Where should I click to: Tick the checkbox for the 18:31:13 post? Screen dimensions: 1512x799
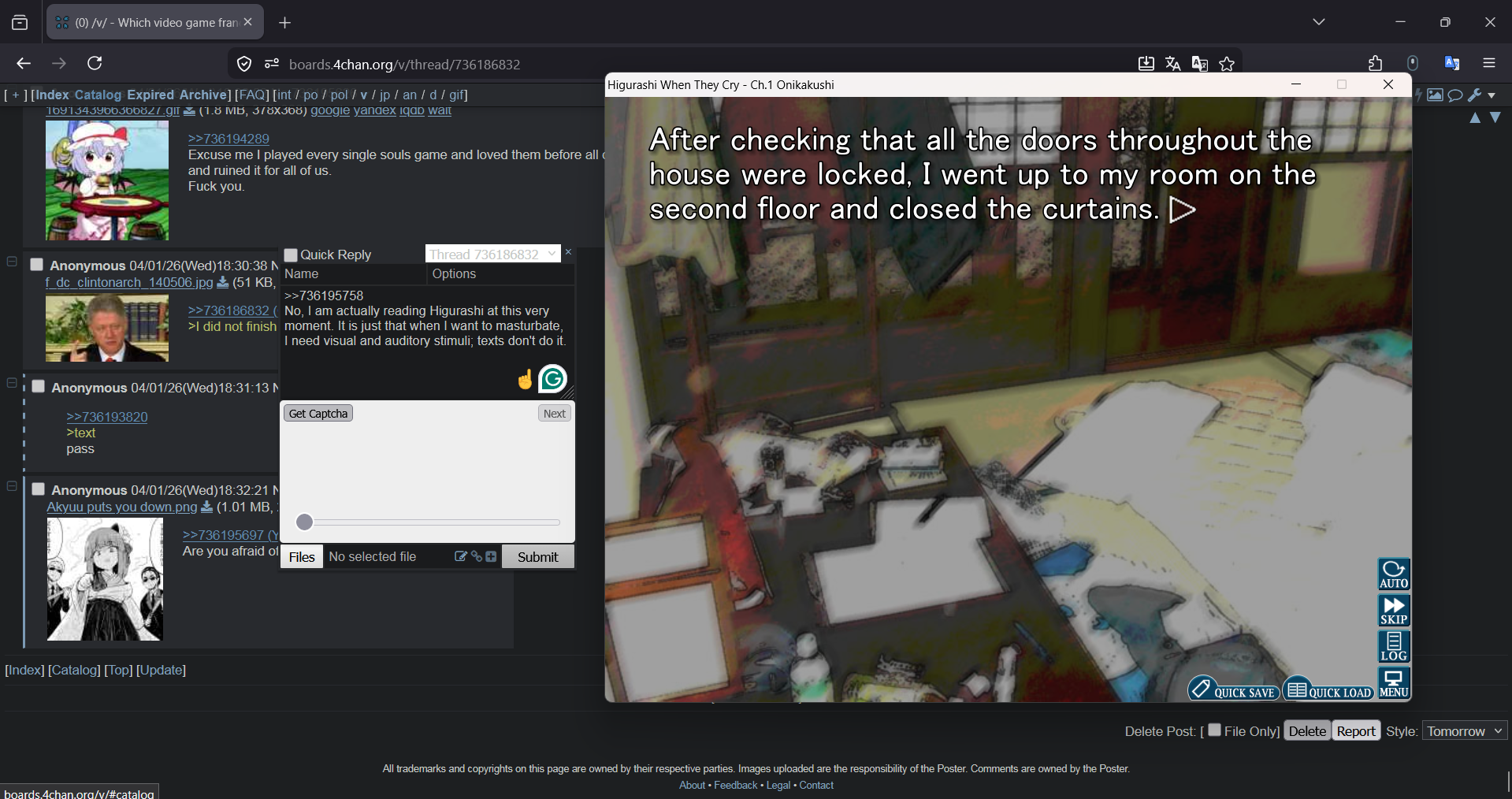pyautogui.click(x=38, y=386)
